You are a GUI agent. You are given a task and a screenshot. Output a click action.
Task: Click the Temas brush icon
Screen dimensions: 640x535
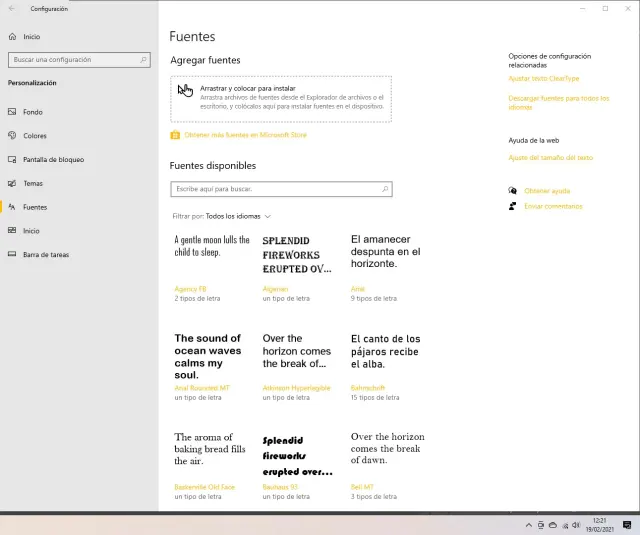[x=12, y=184]
